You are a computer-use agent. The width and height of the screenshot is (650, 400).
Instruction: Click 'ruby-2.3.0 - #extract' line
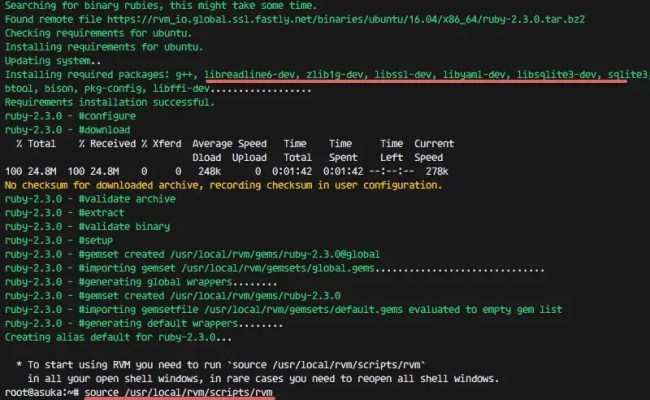(x=64, y=213)
